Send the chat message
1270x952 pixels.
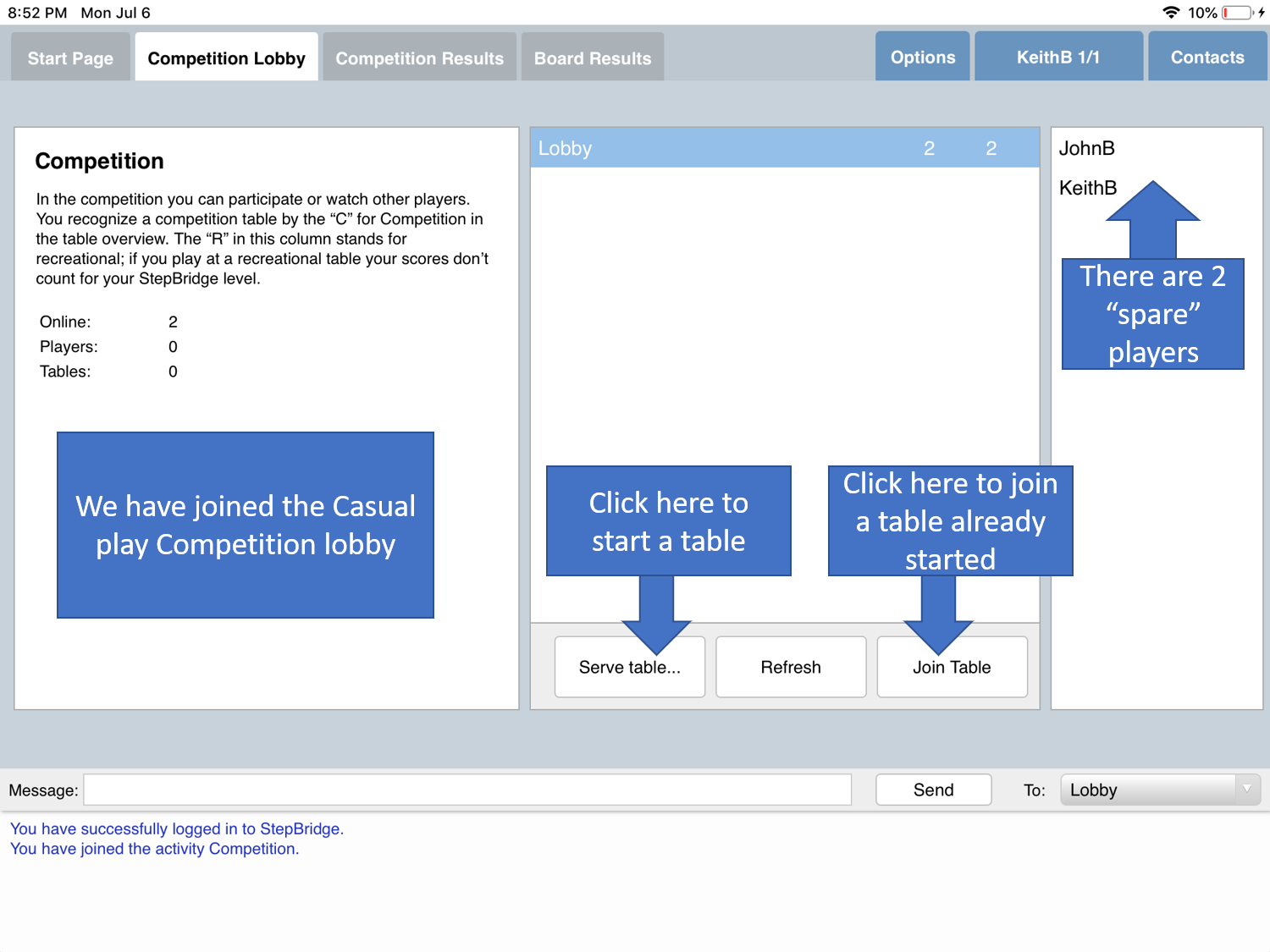933,790
